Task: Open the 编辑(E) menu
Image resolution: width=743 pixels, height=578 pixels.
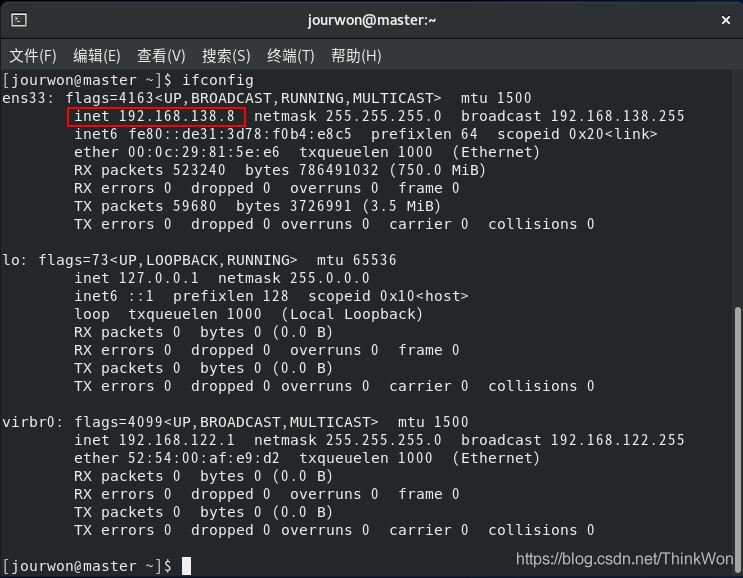Action: tap(96, 56)
